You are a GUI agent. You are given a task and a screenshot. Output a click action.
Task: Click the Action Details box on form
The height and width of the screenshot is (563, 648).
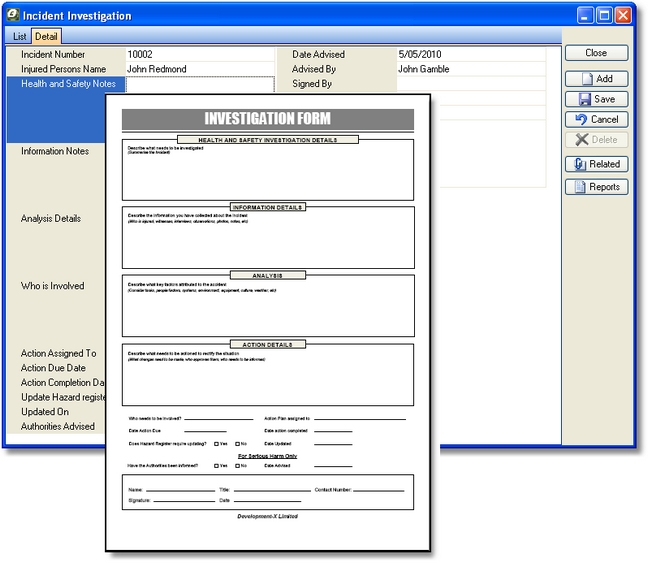click(x=268, y=375)
